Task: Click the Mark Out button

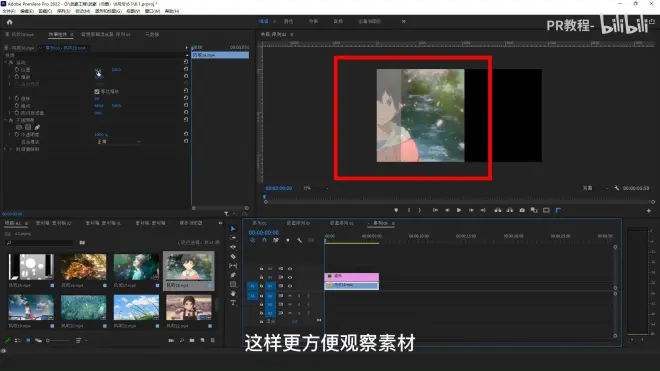Action: 420,210
